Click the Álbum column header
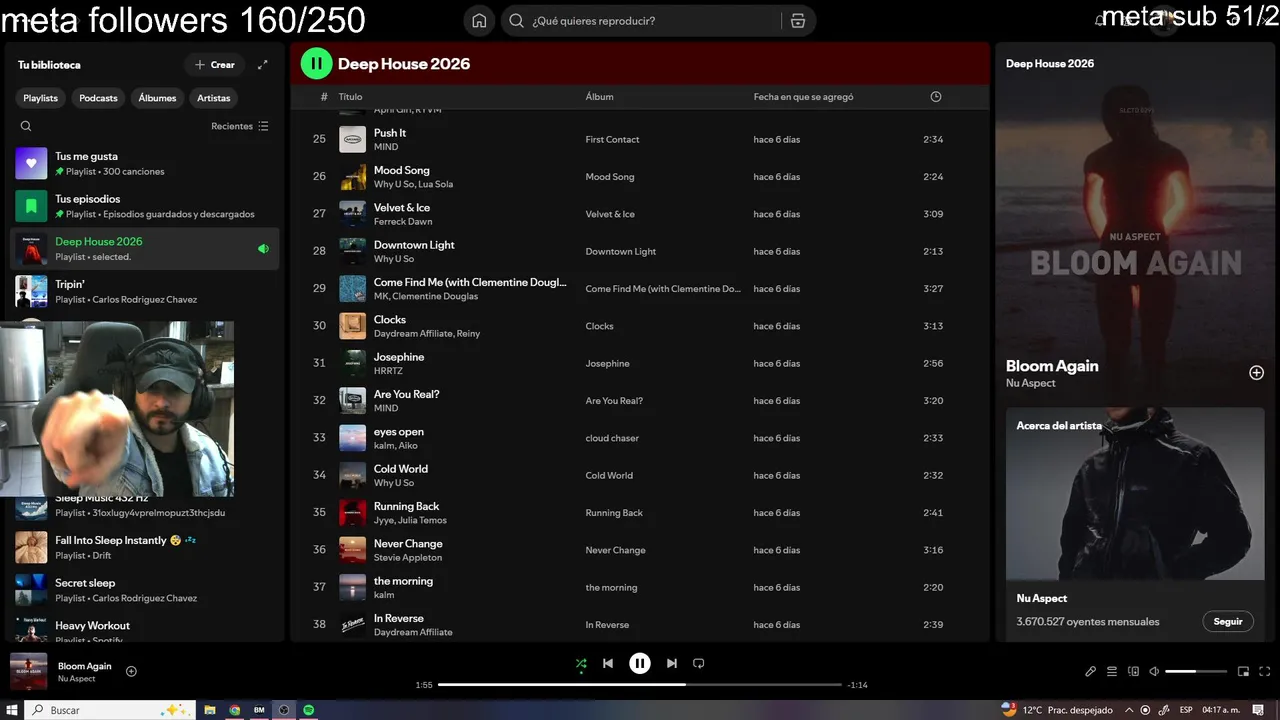 coord(599,97)
